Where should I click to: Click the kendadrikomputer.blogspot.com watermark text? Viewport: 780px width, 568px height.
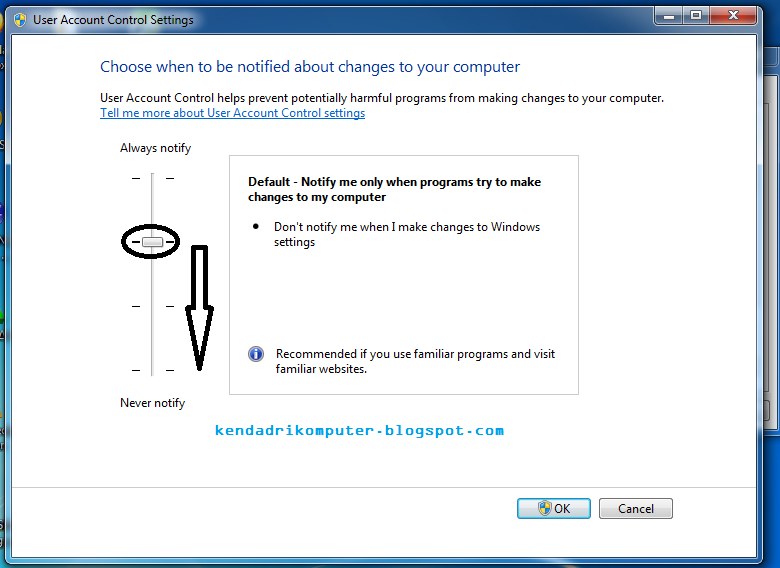[359, 430]
